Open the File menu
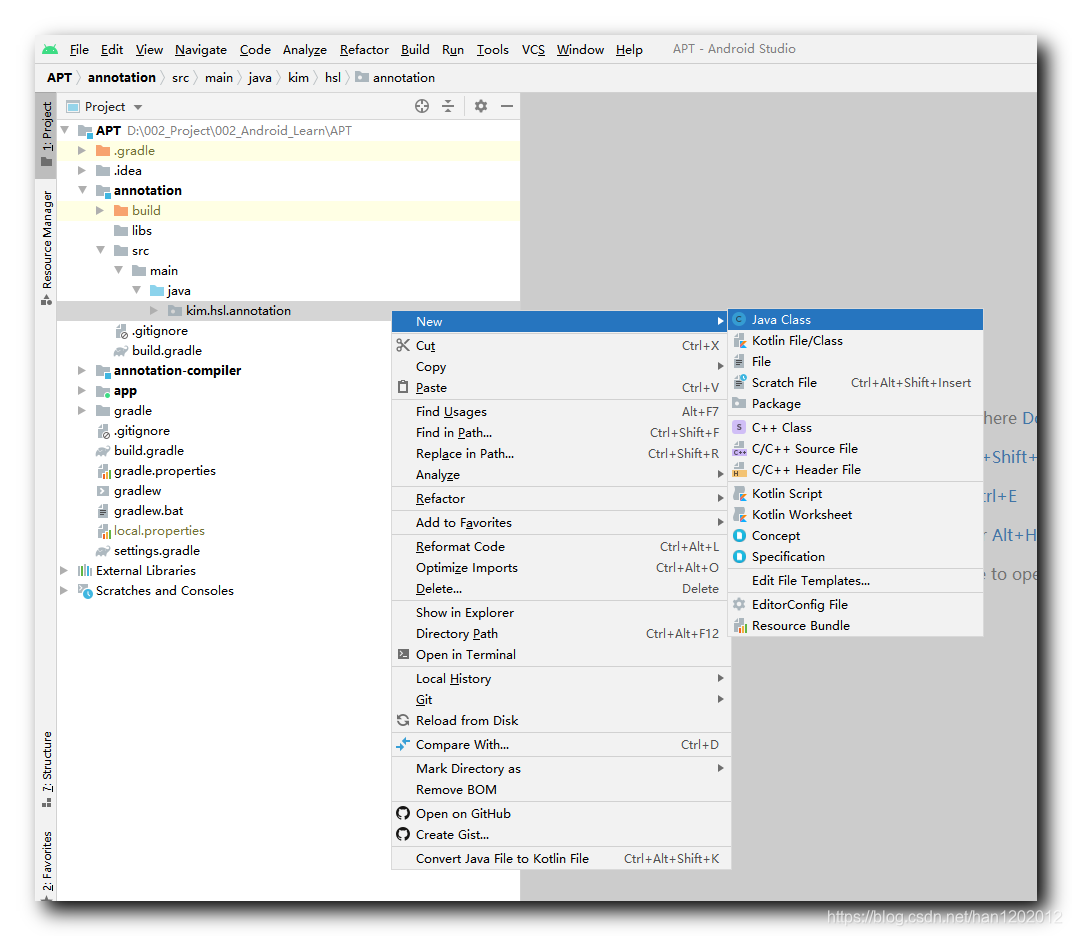This screenshot has width=1072, height=936. [x=79, y=50]
